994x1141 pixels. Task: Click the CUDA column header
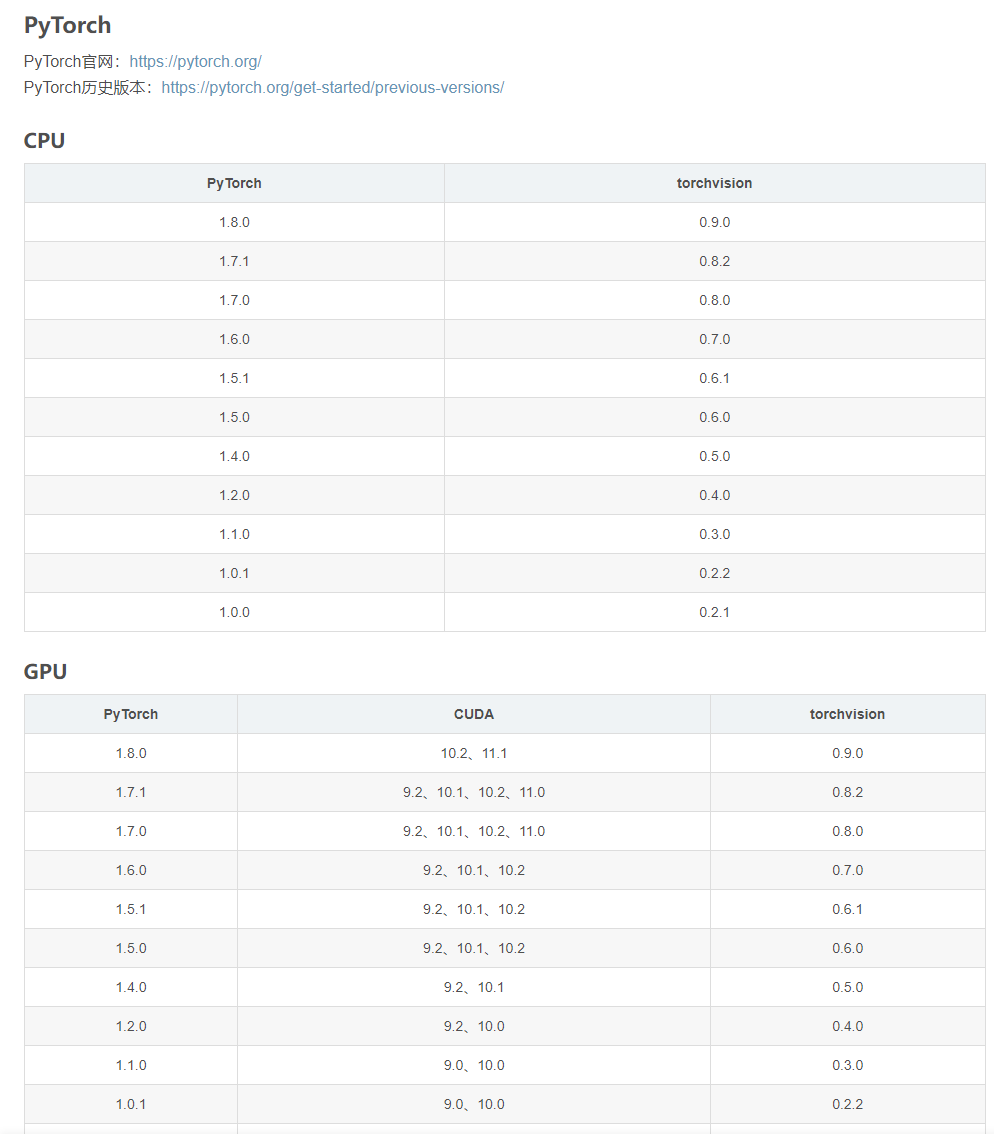pyautogui.click(x=474, y=714)
